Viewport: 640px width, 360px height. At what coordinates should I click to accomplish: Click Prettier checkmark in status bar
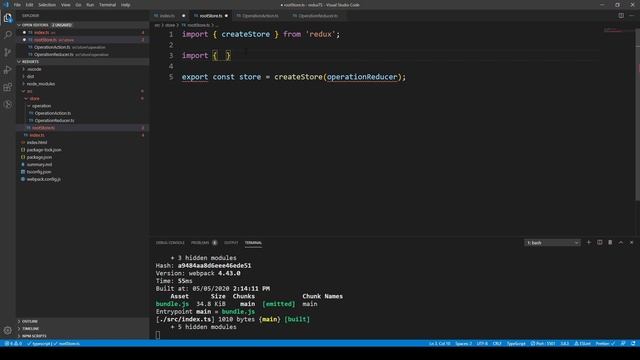click(605, 344)
